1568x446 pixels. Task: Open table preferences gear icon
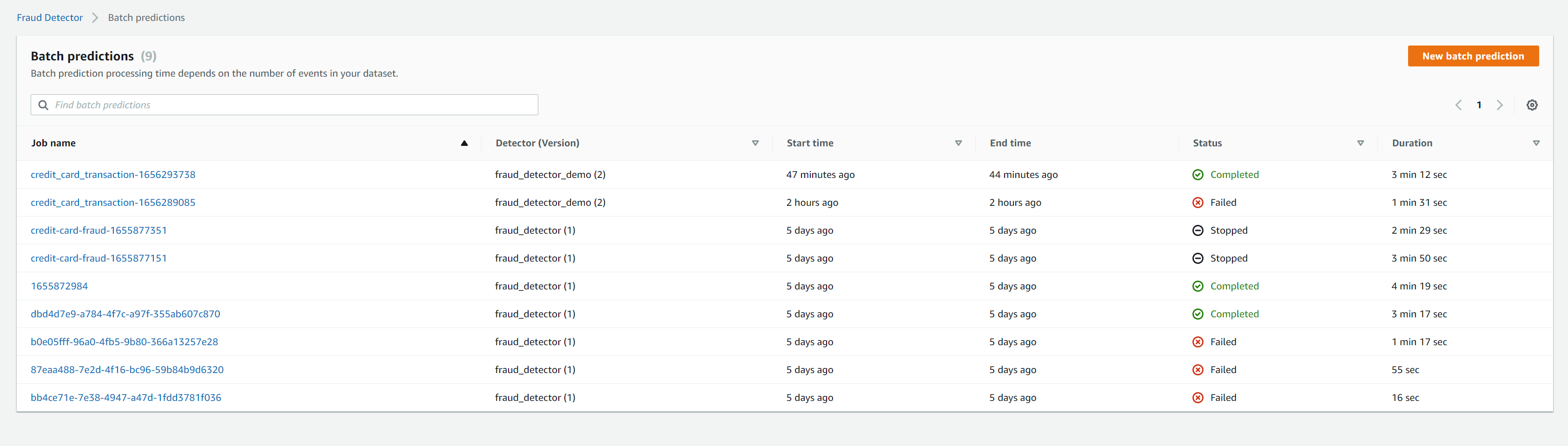point(1532,105)
